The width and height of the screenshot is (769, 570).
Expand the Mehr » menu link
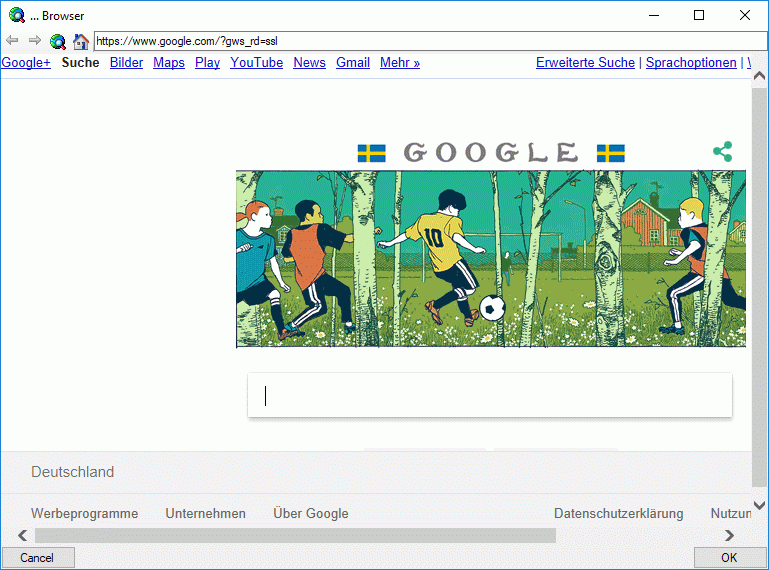click(400, 63)
